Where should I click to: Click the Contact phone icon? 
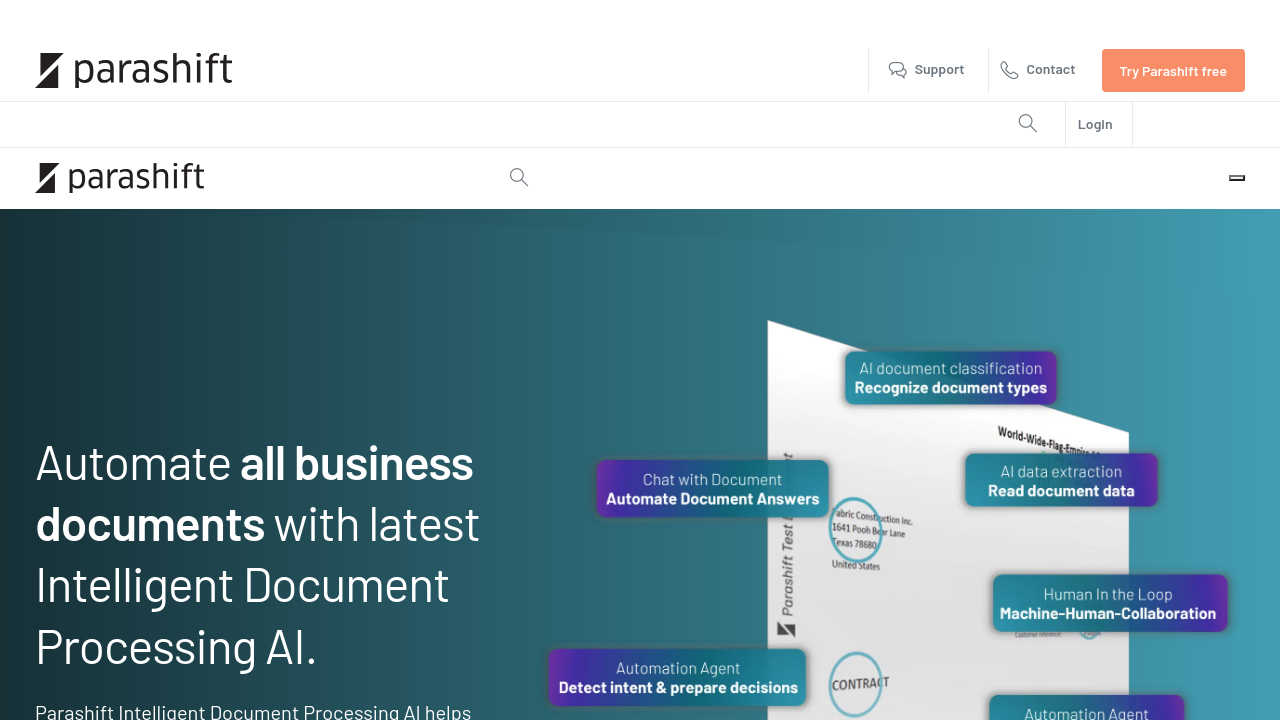coord(1010,70)
